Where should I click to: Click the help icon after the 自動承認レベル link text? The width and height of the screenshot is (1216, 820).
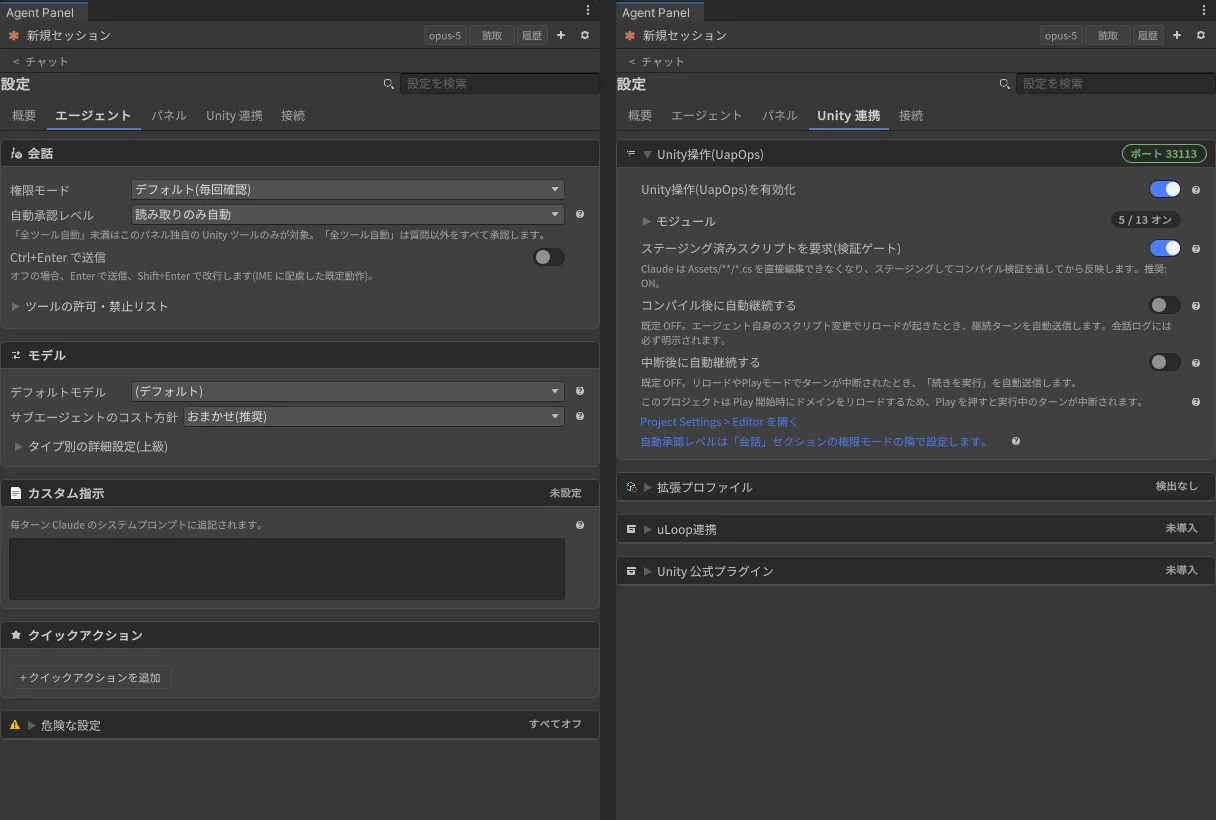(1016, 441)
